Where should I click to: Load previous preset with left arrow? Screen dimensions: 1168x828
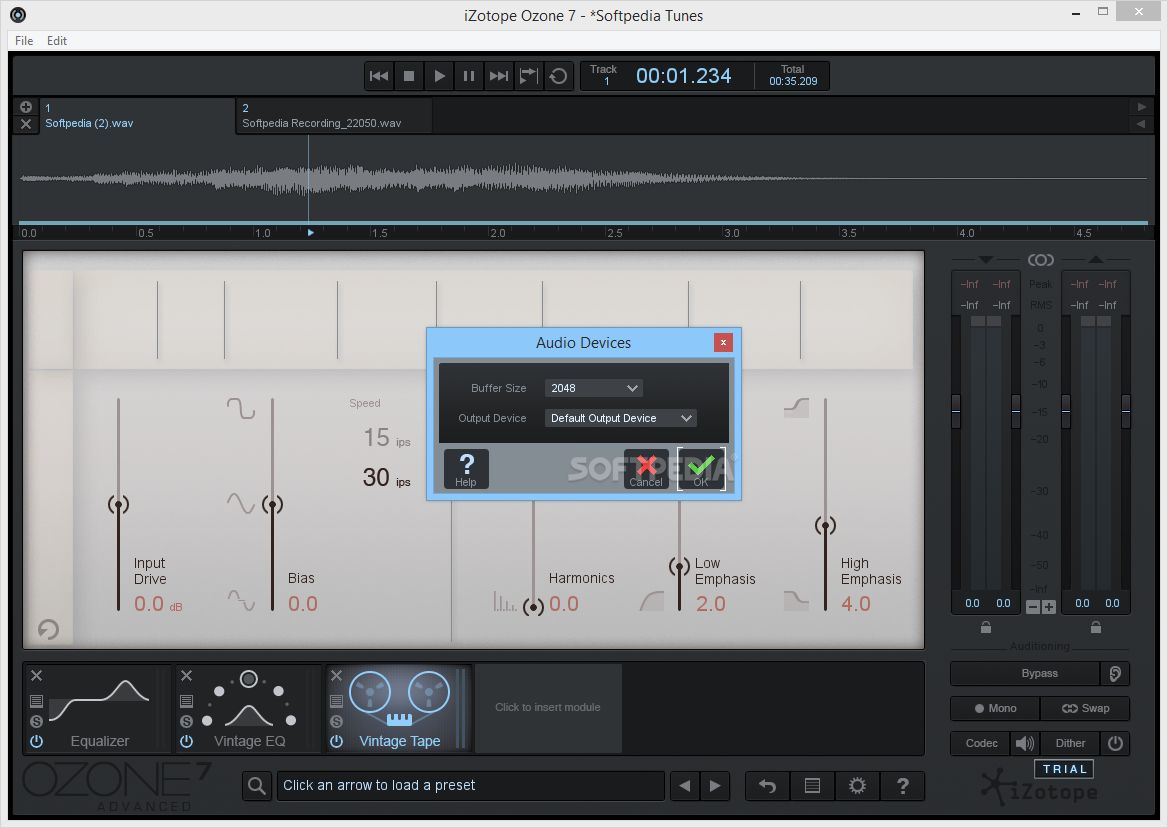point(685,786)
